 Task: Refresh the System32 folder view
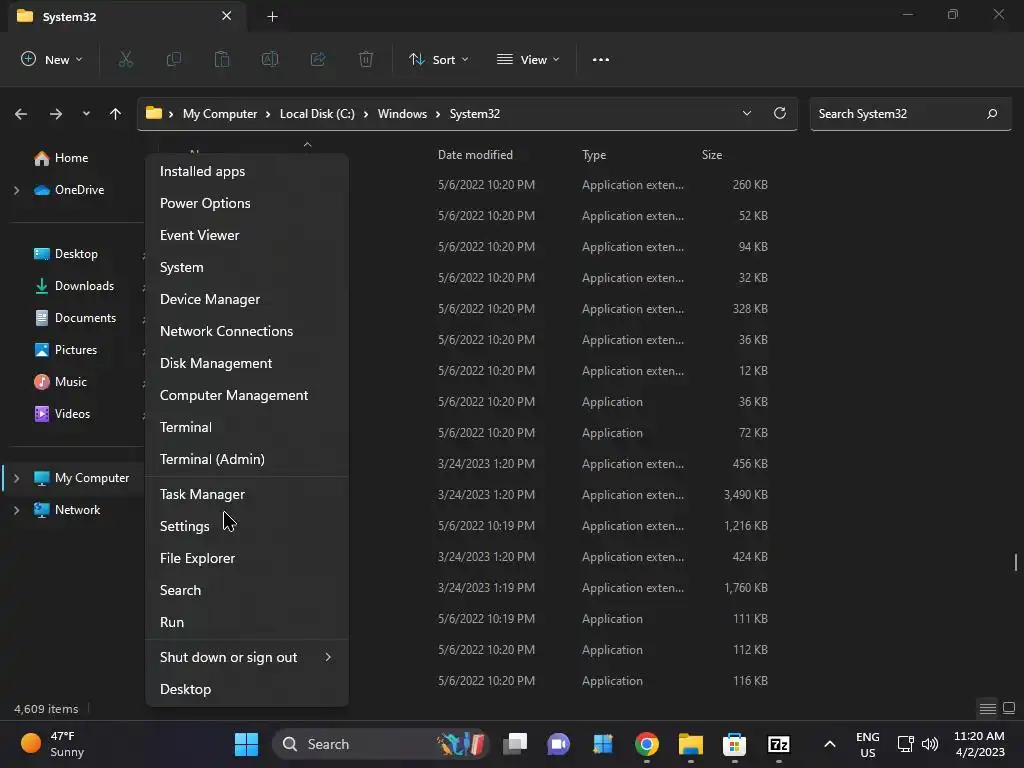click(780, 113)
